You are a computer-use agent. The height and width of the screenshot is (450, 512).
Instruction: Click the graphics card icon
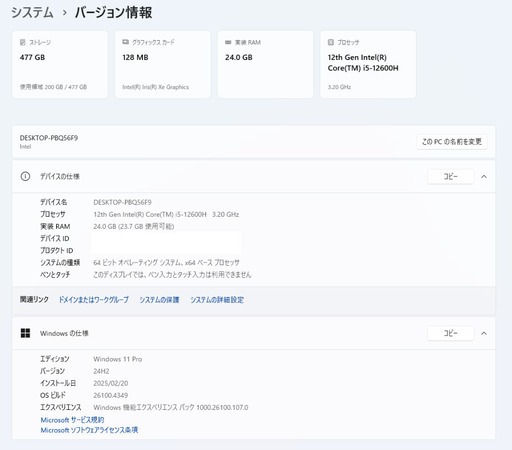click(125, 42)
